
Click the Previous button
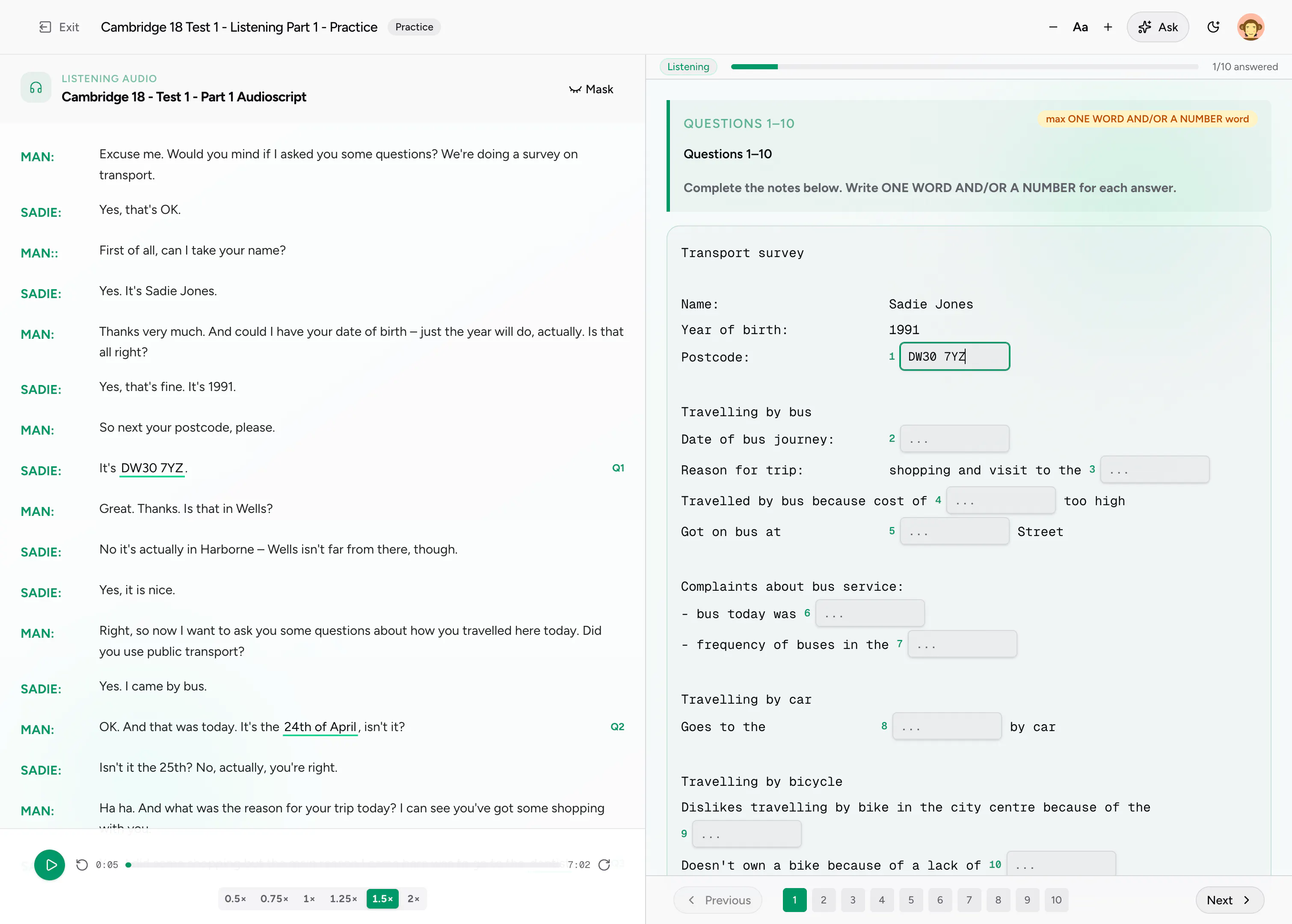click(x=718, y=900)
